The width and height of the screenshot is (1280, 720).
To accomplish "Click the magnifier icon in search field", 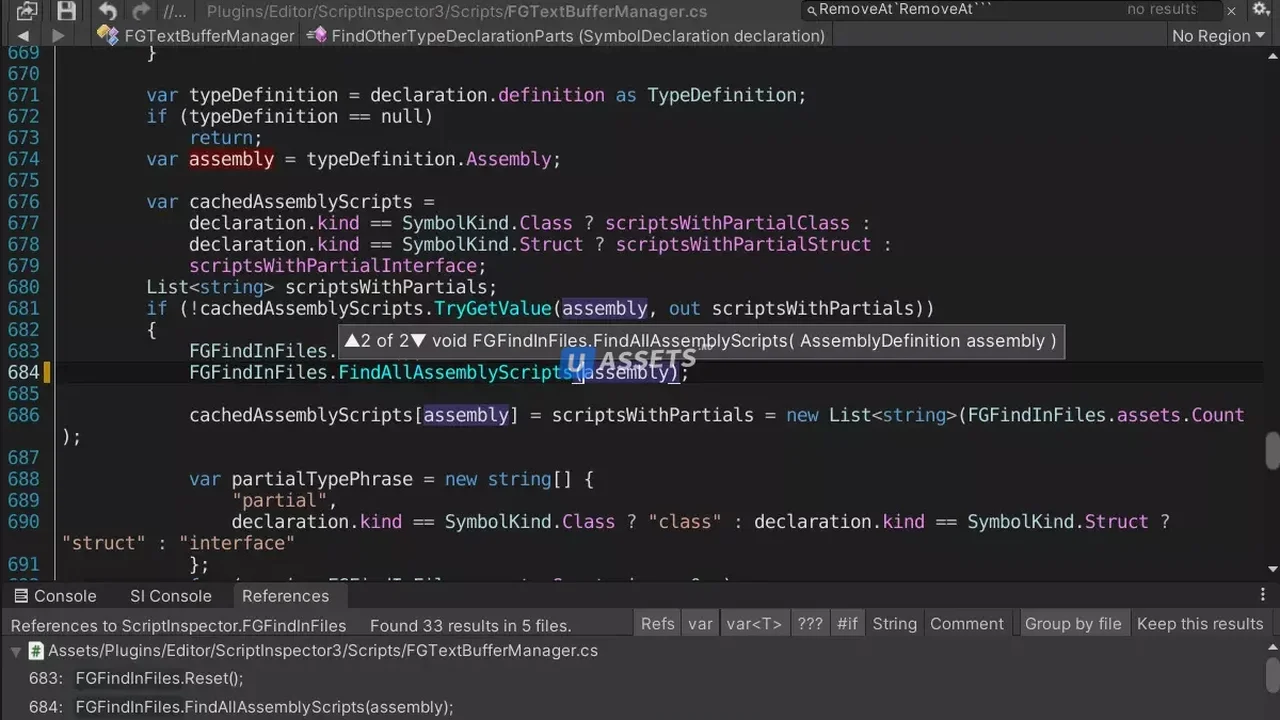I will tap(811, 10).
